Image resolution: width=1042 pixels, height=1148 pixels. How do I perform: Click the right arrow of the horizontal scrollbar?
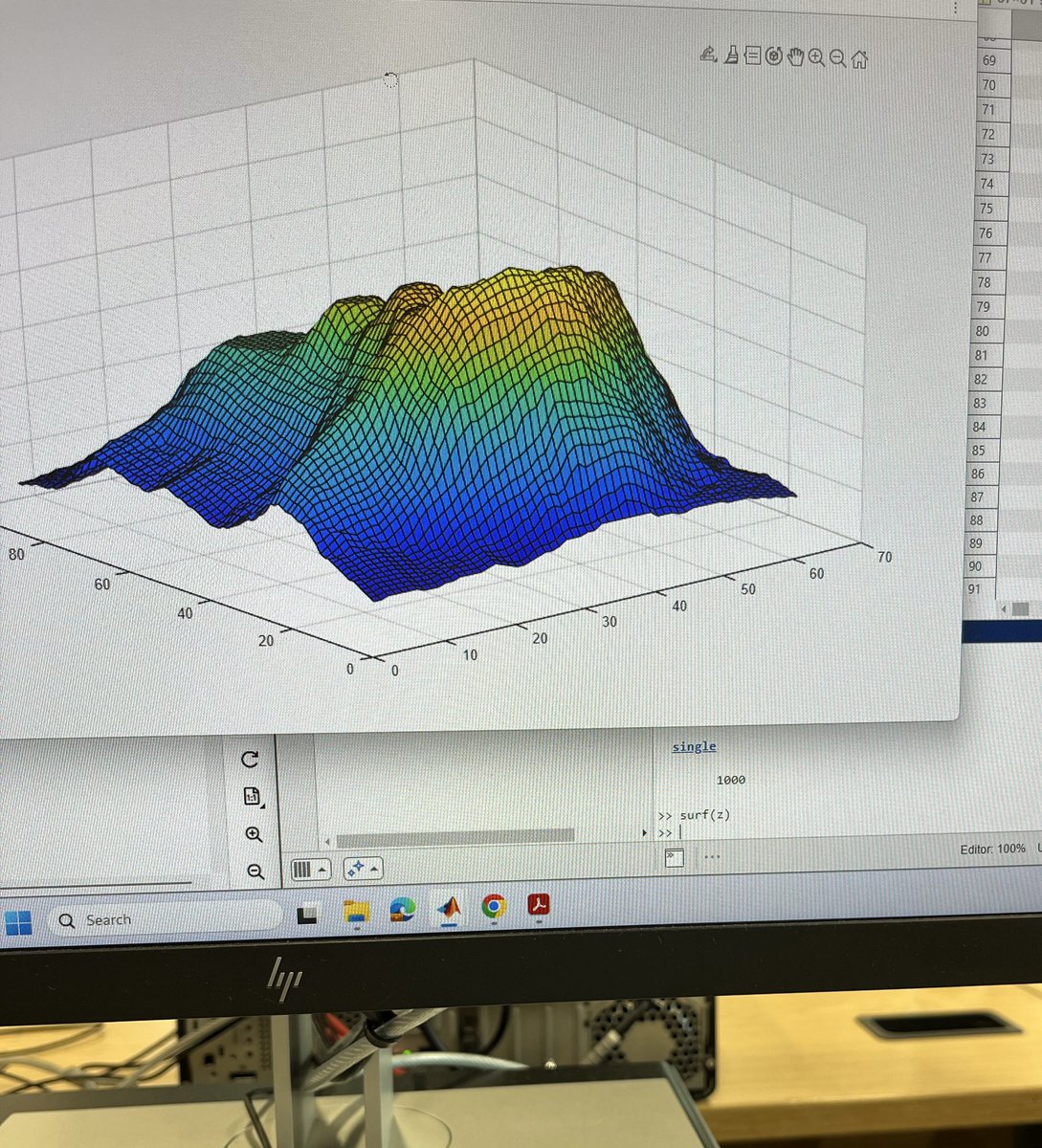point(644,834)
